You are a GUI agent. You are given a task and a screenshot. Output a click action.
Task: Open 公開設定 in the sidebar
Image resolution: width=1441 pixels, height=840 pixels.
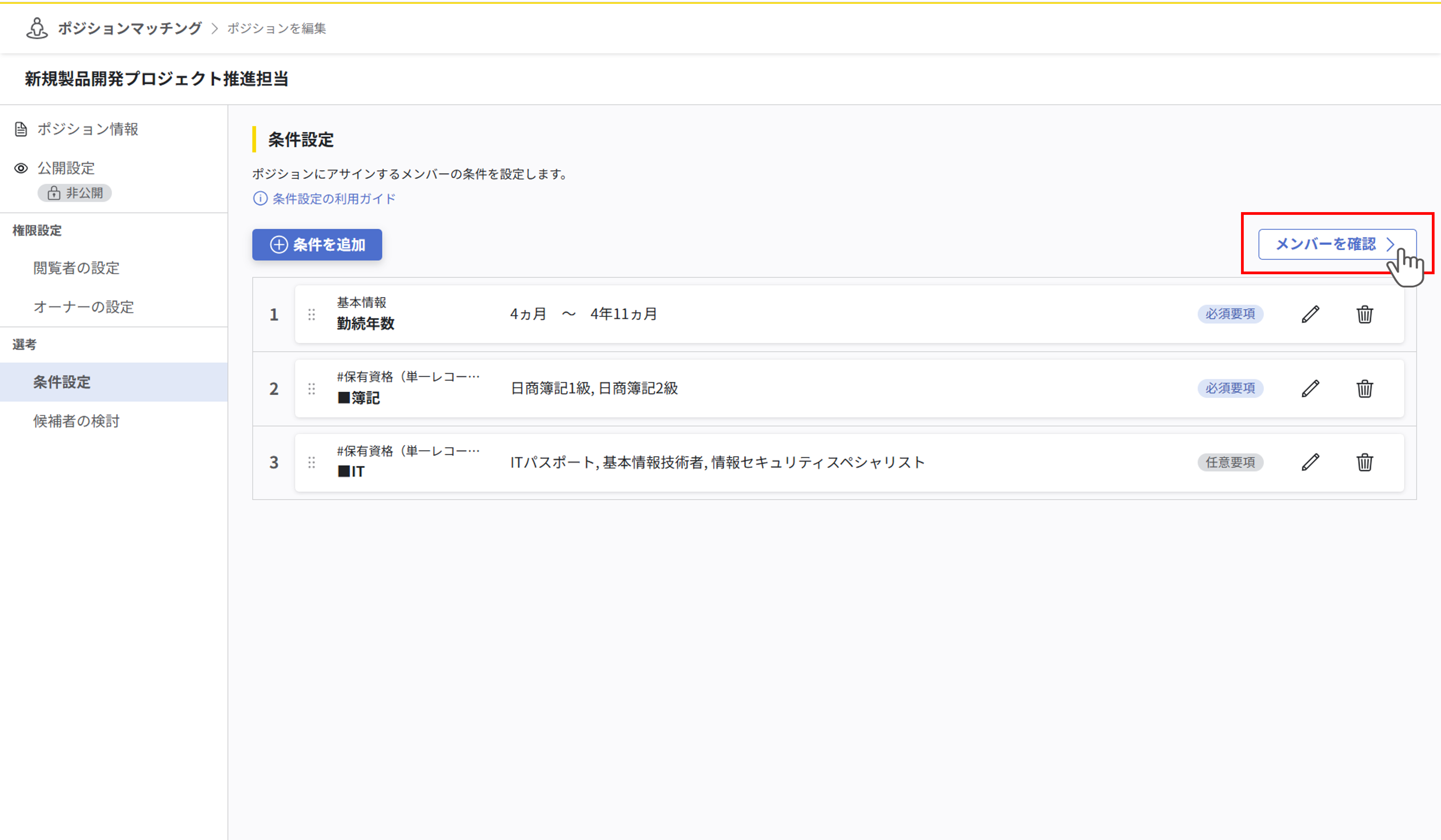click(x=66, y=168)
